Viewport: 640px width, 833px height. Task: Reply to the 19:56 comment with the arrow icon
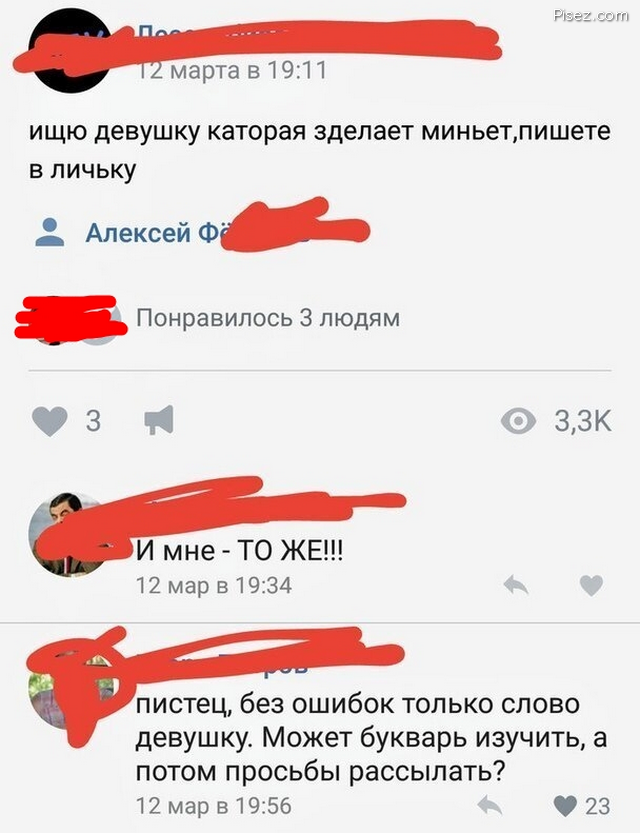(490, 805)
